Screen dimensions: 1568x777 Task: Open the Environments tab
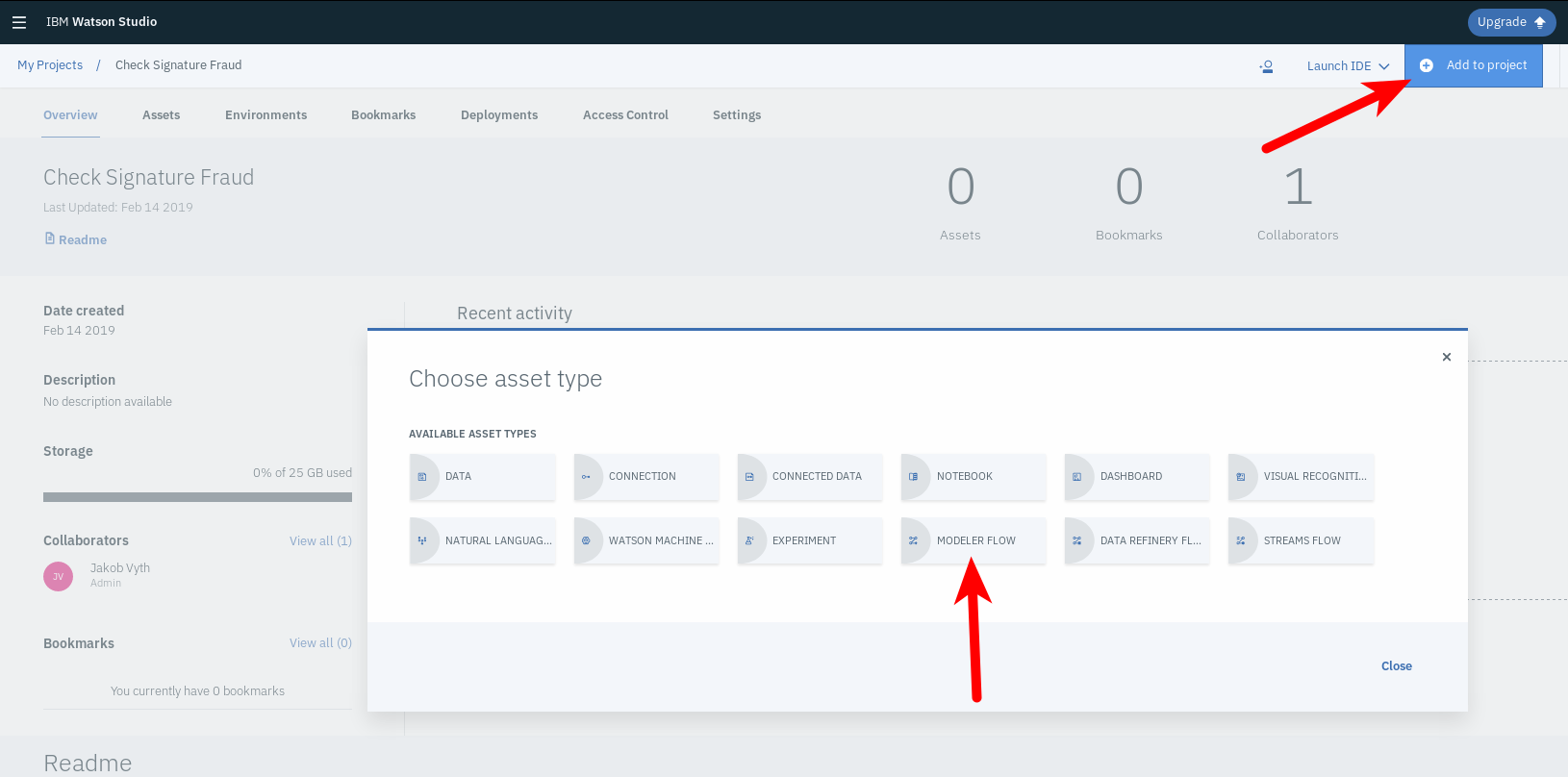tap(266, 115)
